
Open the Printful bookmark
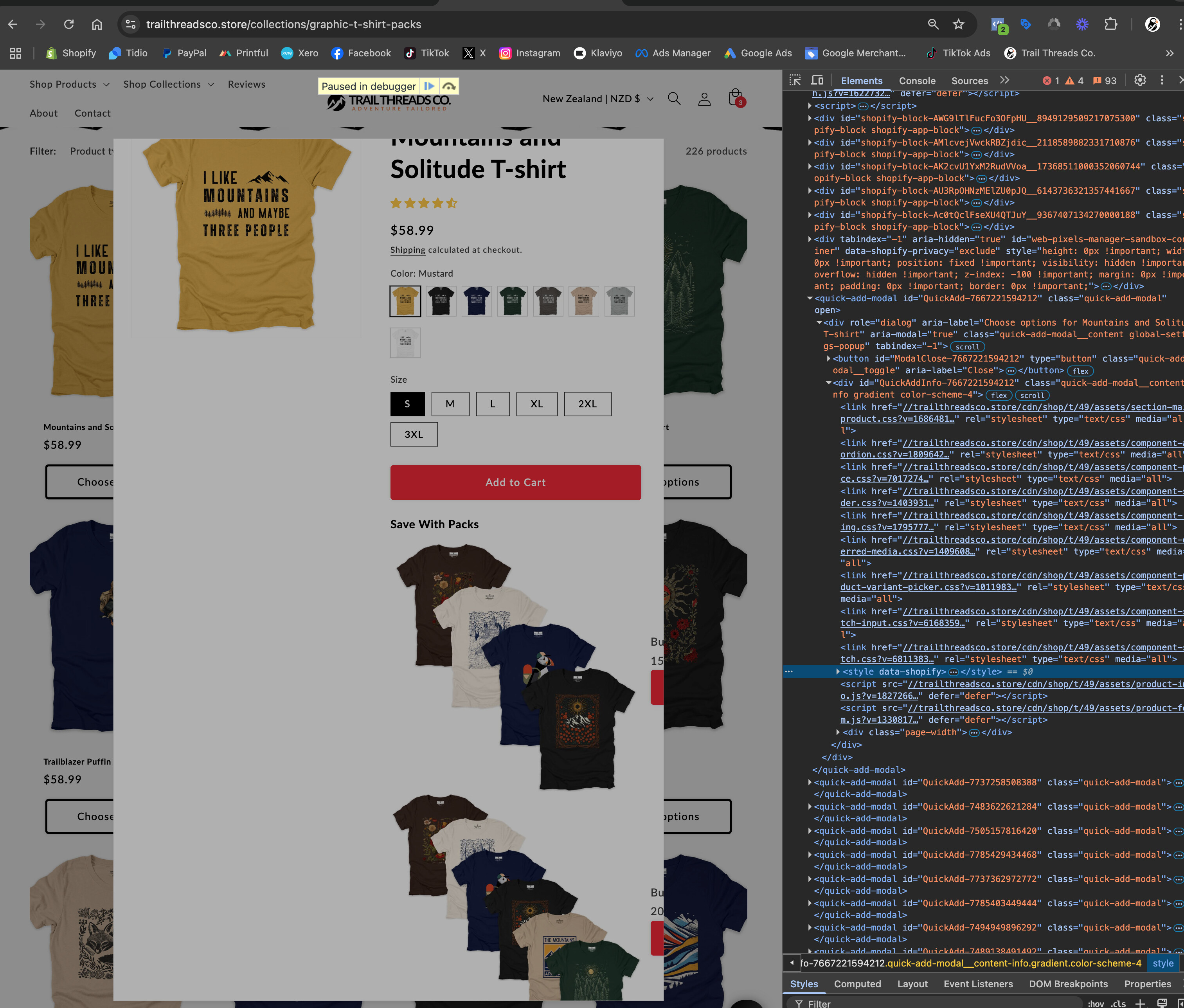click(243, 53)
